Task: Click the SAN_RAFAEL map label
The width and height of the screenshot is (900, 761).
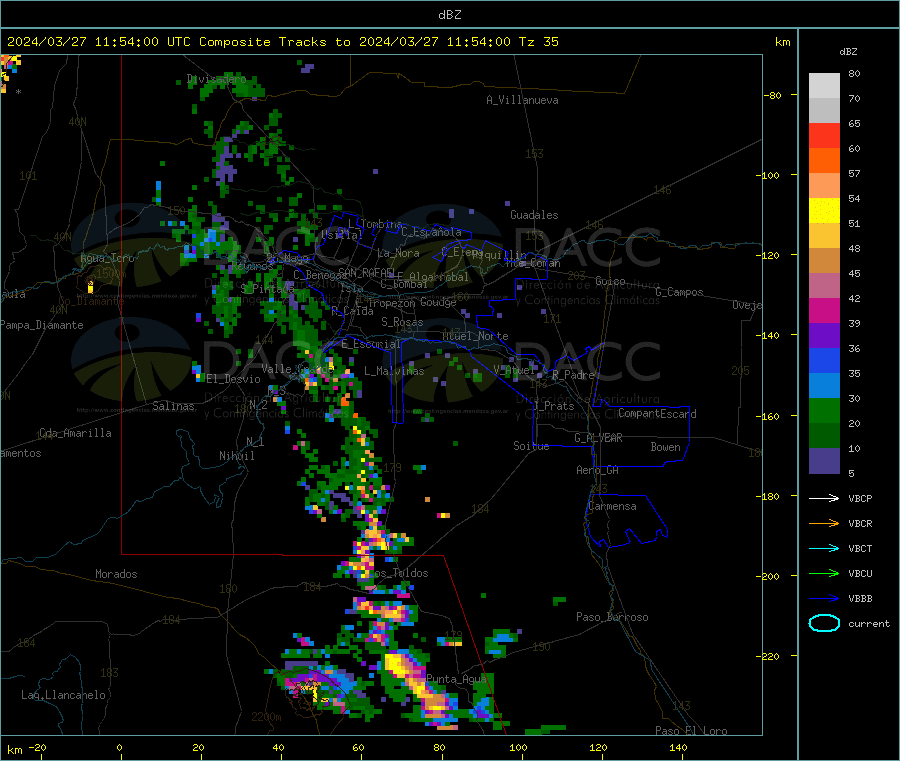Action: click(x=367, y=272)
